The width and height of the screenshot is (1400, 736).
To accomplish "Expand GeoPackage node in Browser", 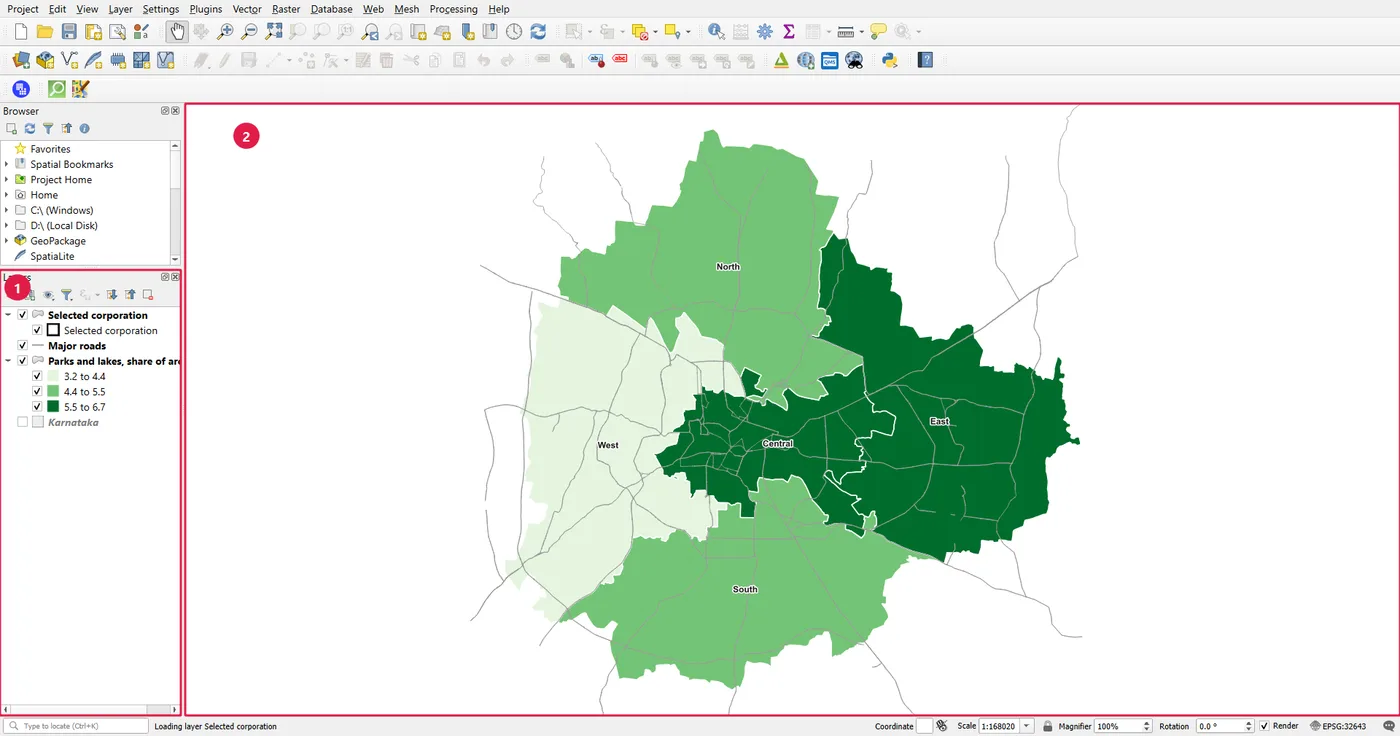I will click(7, 241).
